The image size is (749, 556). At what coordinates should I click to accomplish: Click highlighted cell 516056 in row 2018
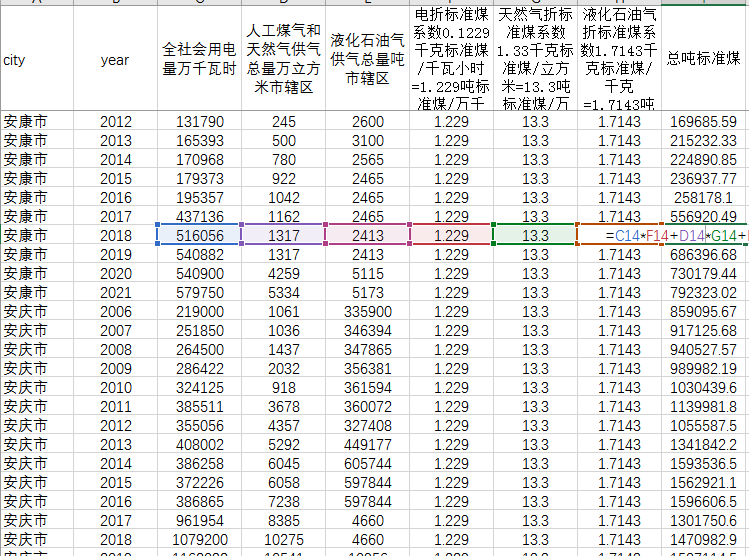(x=200, y=235)
